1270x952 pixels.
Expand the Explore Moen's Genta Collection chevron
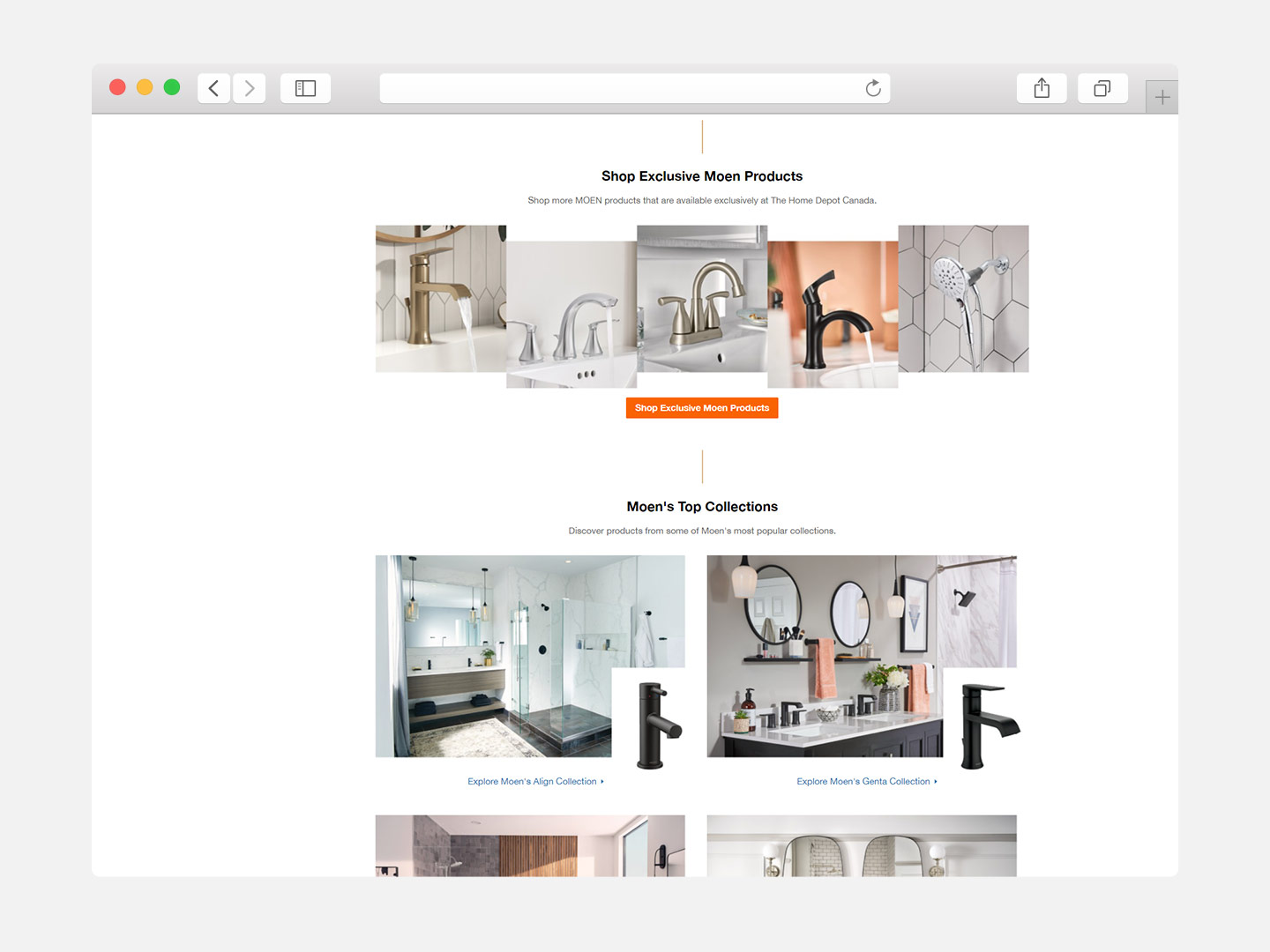[x=937, y=781]
